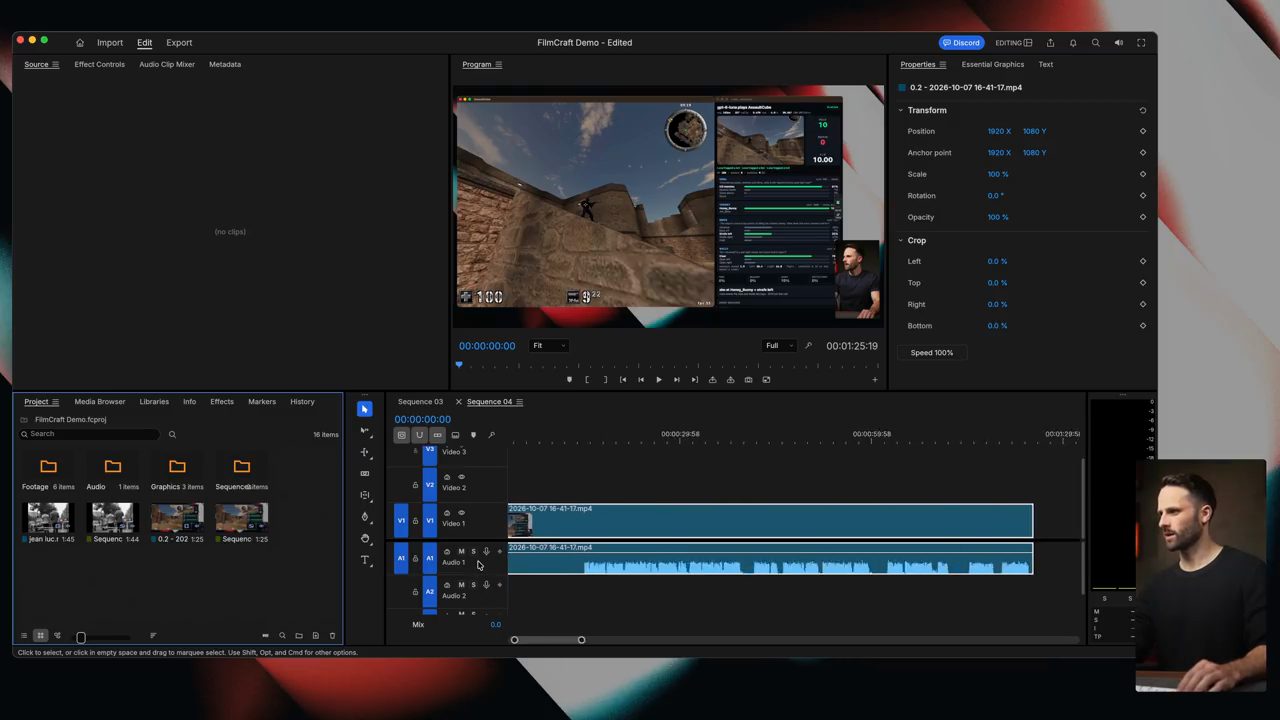
Task: Click the New Bin folder icon
Action: click(x=298, y=636)
